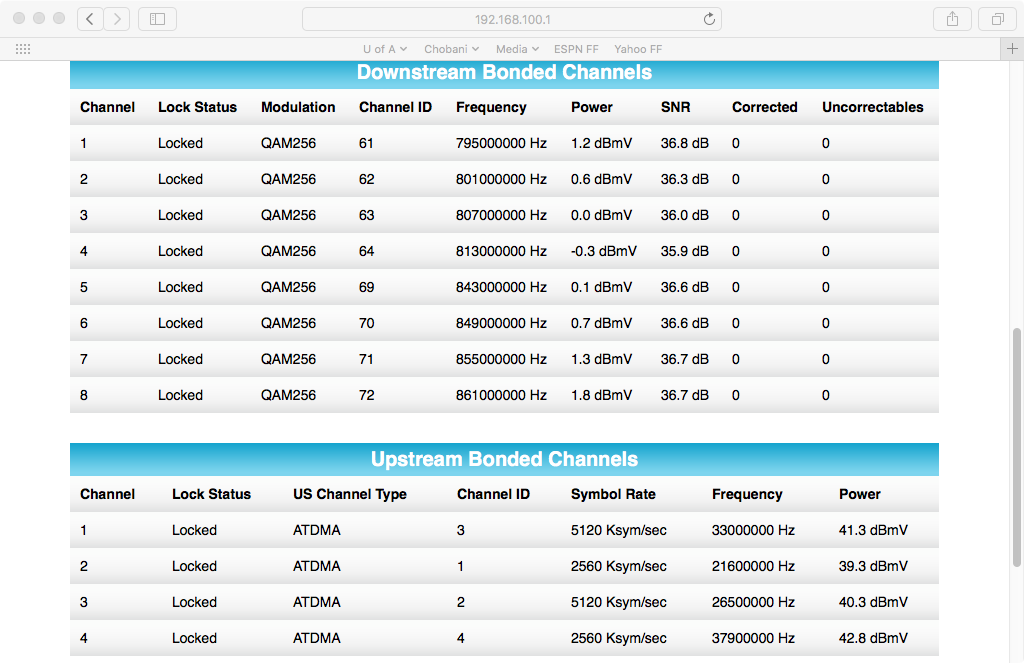Add a new tab with plus button
Image resolution: width=1024 pixels, height=663 pixels.
tap(1012, 49)
